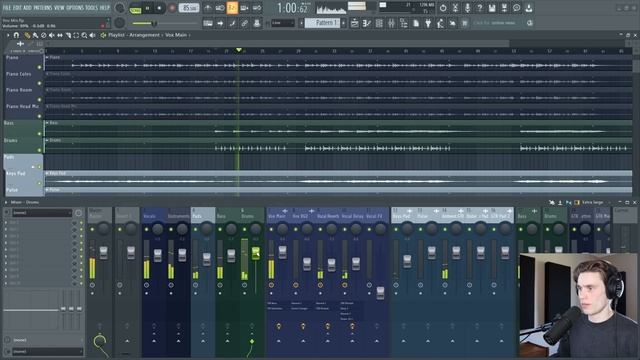Open the FILE menu
The image size is (640, 360).
(x=7, y=8)
